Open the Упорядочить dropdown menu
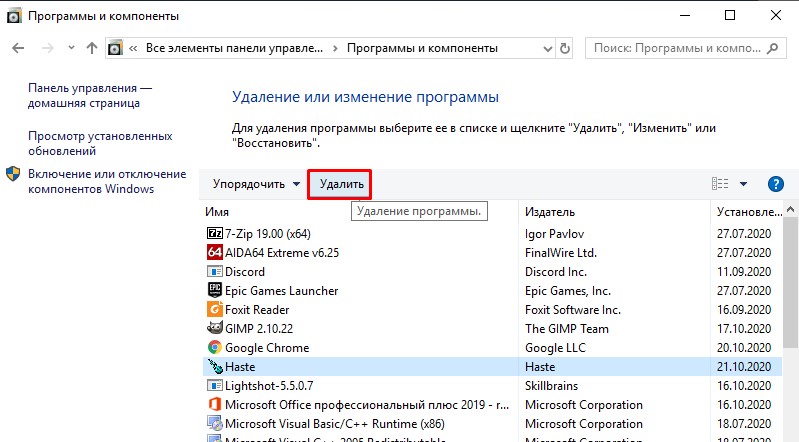The height and width of the screenshot is (442, 799). pyautogui.click(x=256, y=184)
